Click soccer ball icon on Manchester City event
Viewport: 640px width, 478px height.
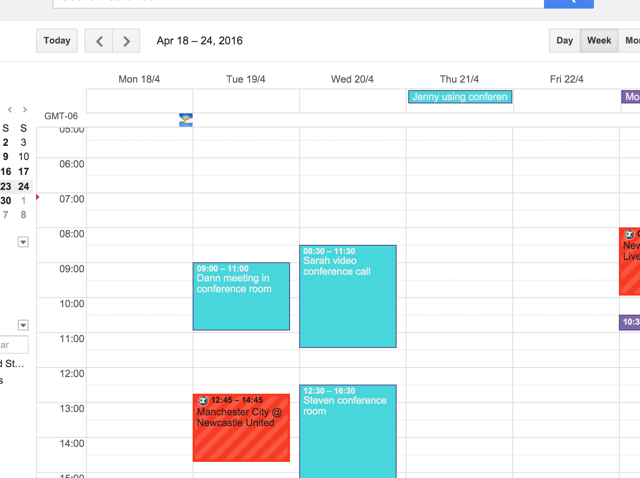click(203, 400)
